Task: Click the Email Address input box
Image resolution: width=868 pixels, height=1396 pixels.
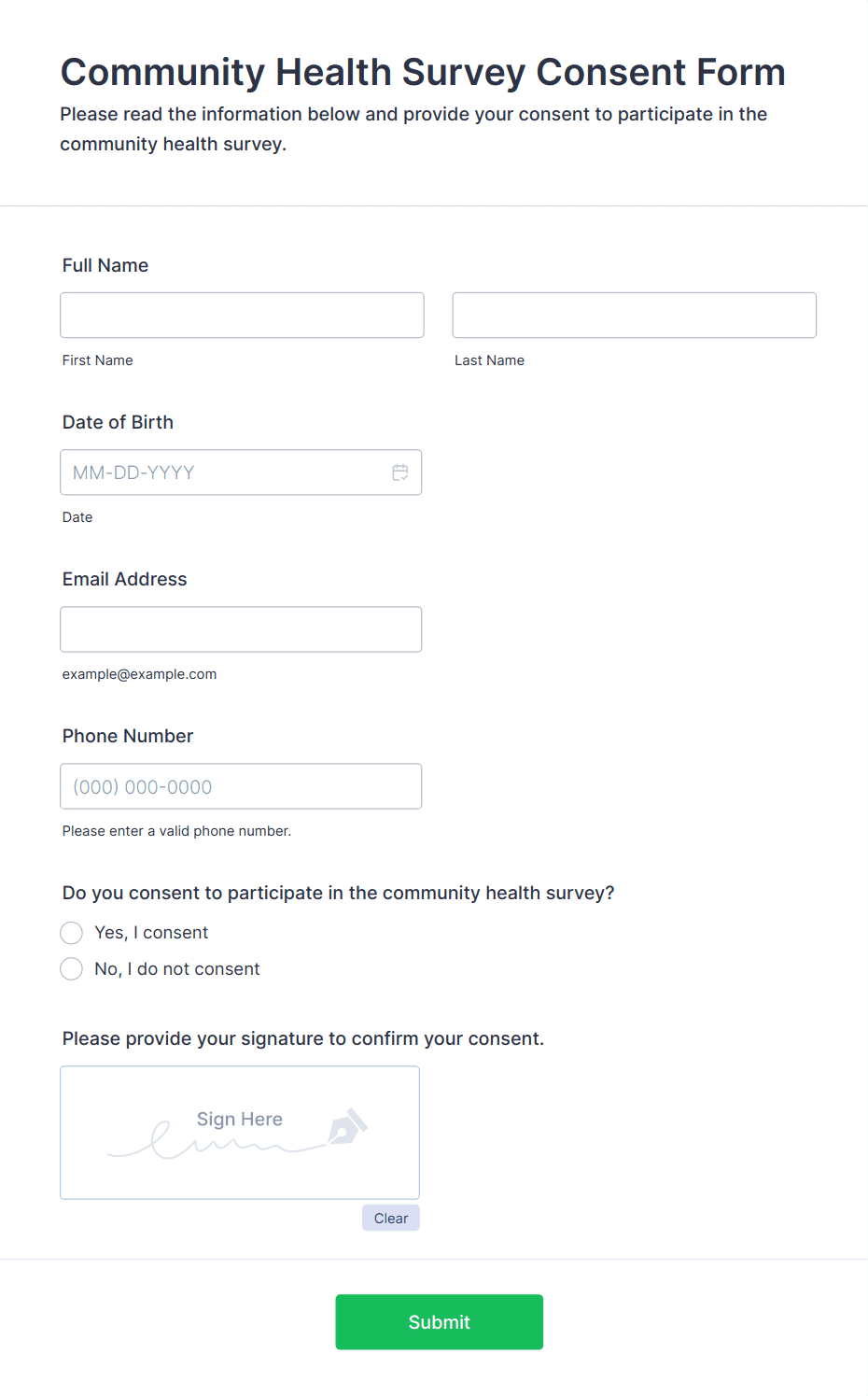Action: 241,629
